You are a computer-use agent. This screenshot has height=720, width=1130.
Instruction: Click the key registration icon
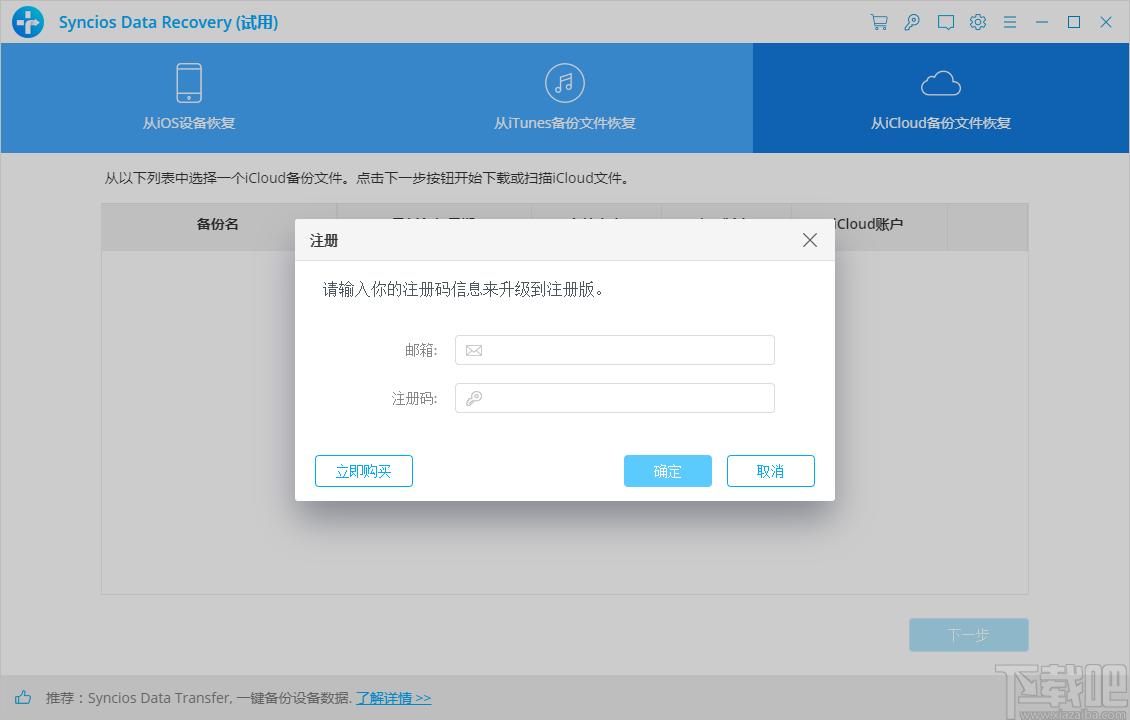pyautogui.click(x=912, y=22)
